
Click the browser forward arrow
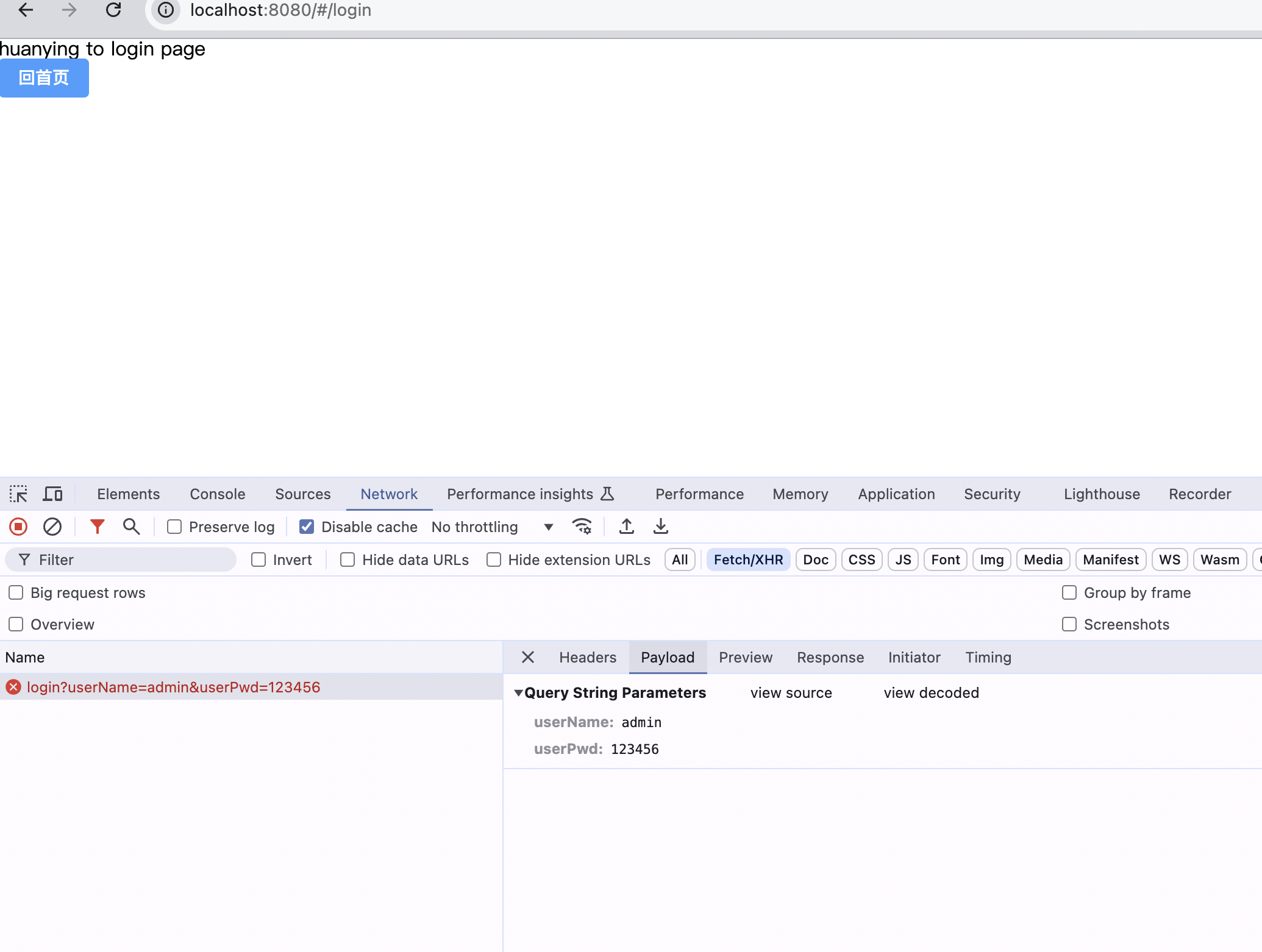70,10
